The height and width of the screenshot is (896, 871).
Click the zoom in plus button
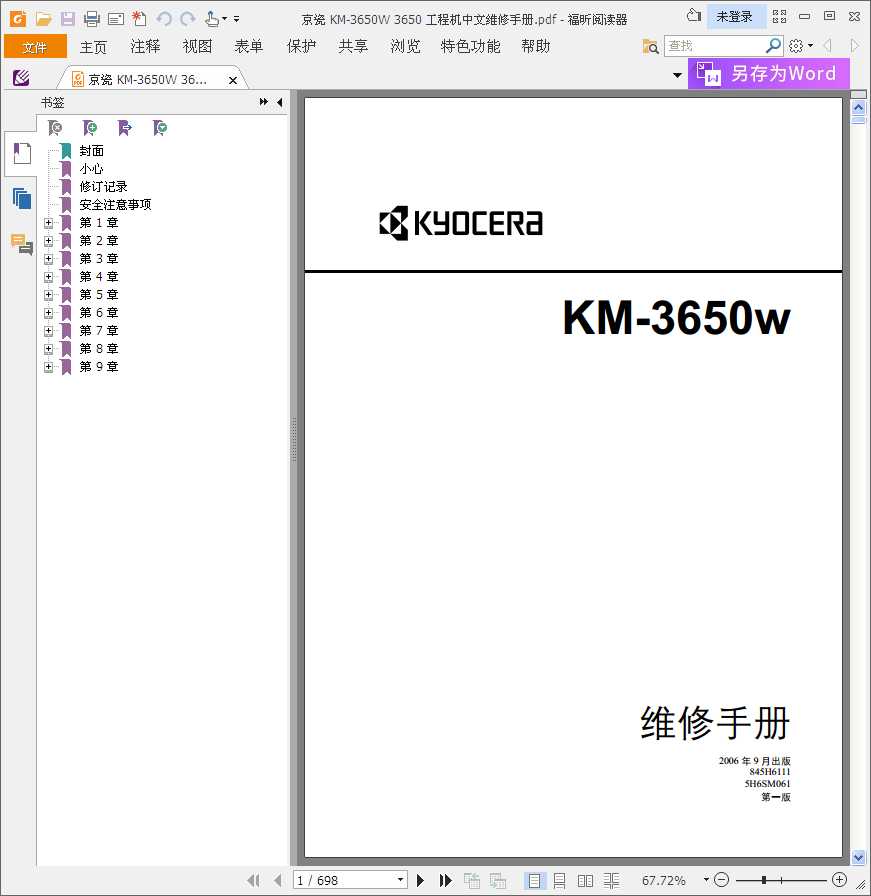(x=840, y=880)
